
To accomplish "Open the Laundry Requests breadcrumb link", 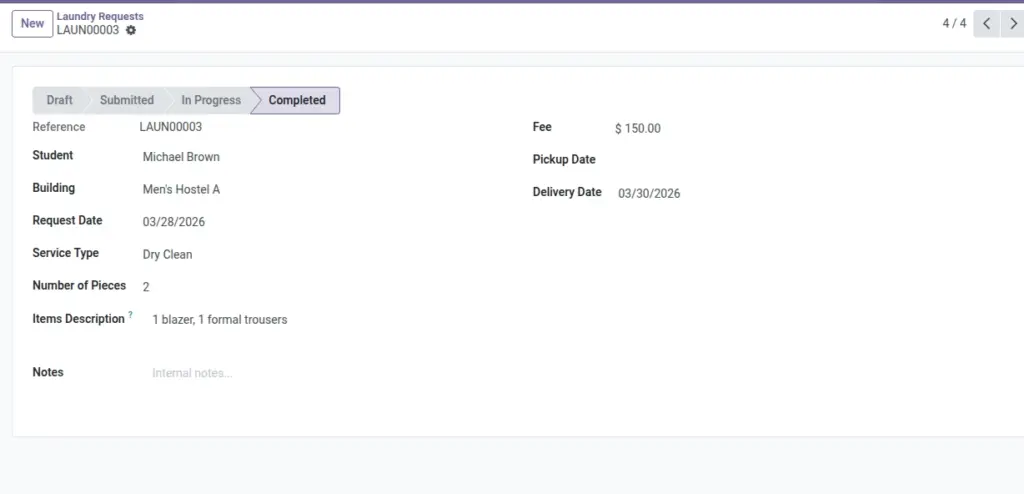I will pyautogui.click(x=100, y=16).
